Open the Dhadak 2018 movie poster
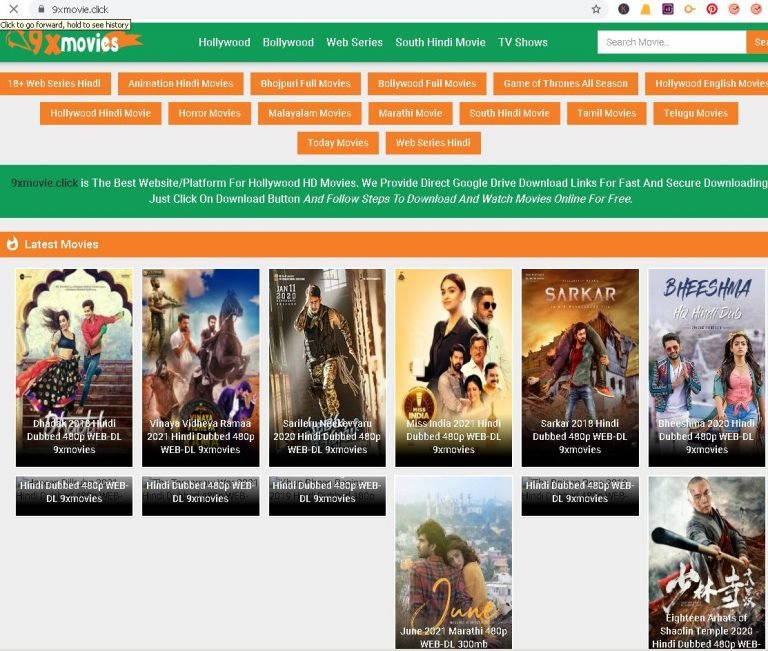This screenshot has height=651, width=768. coord(74,367)
